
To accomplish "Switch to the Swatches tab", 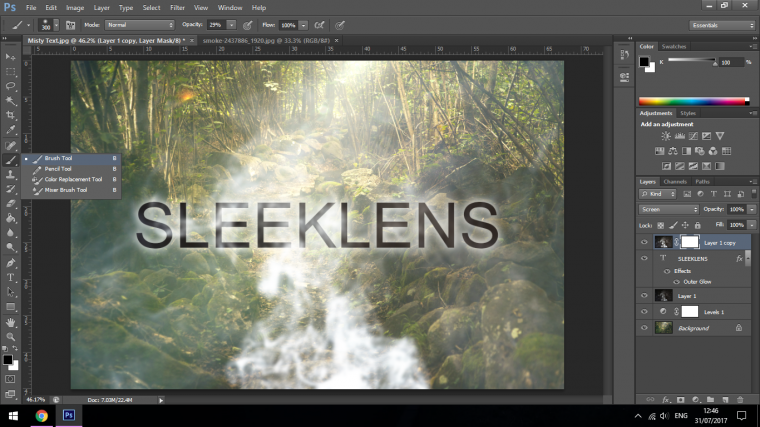I will tap(674, 47).
